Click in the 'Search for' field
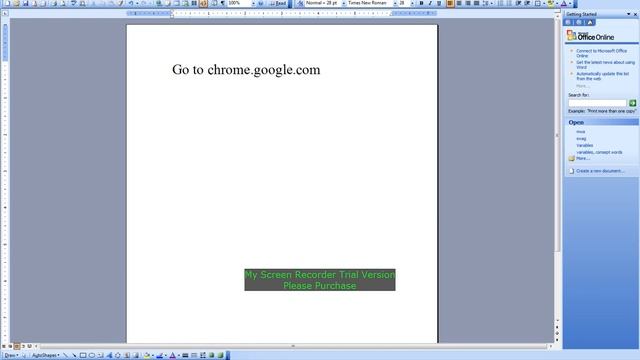 coord(597,103)
